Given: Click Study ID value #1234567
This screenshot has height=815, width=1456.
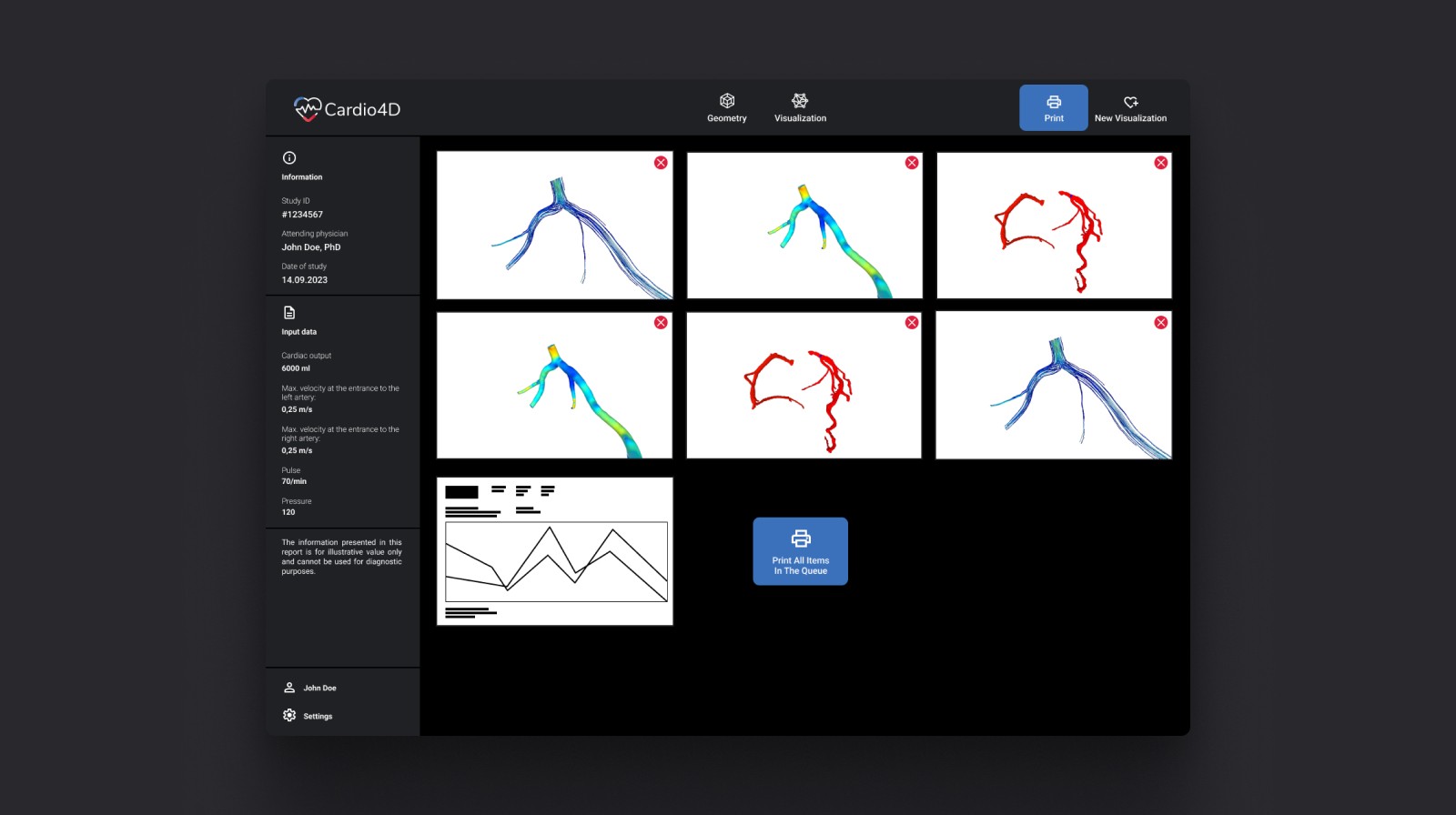Looking at the screenshot, I should tap(302, 215).
